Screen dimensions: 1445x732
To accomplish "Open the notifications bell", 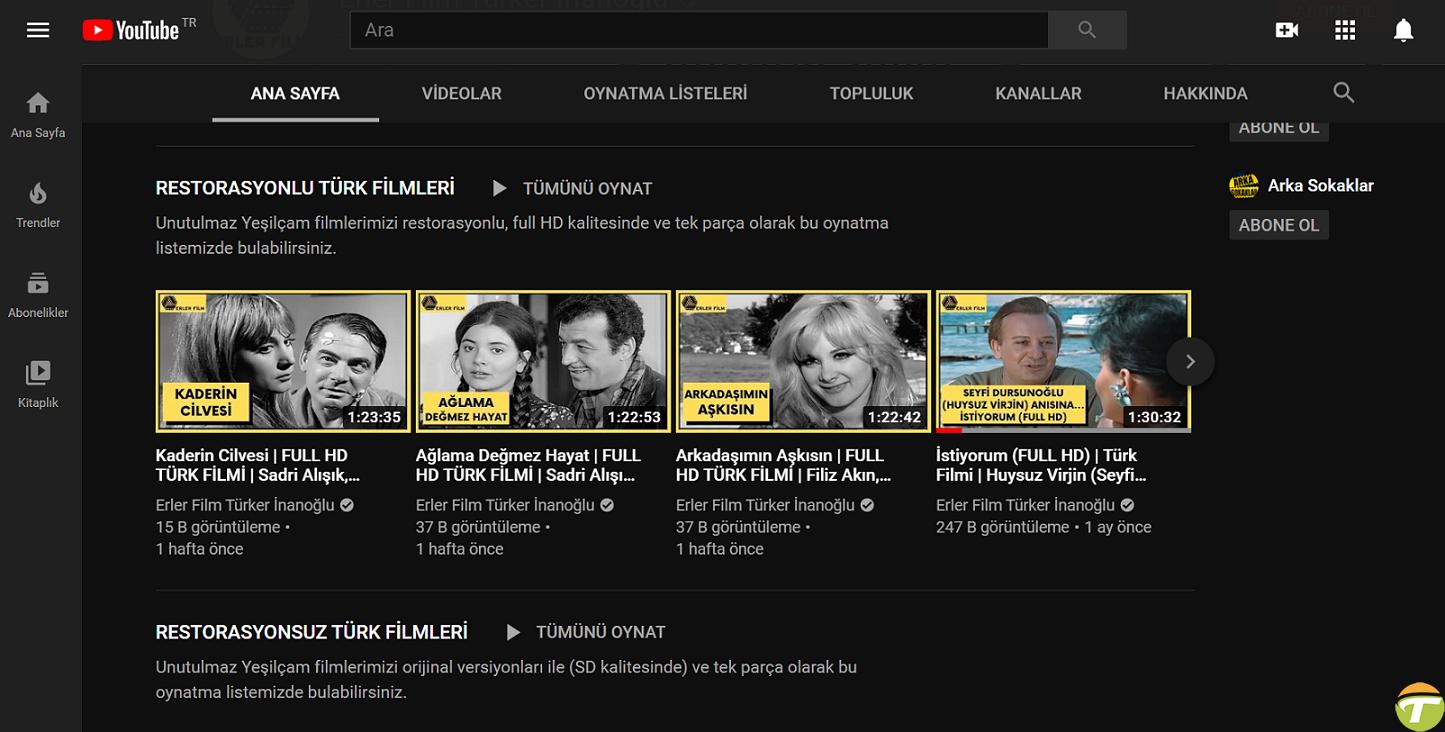I will [1404, 31].
